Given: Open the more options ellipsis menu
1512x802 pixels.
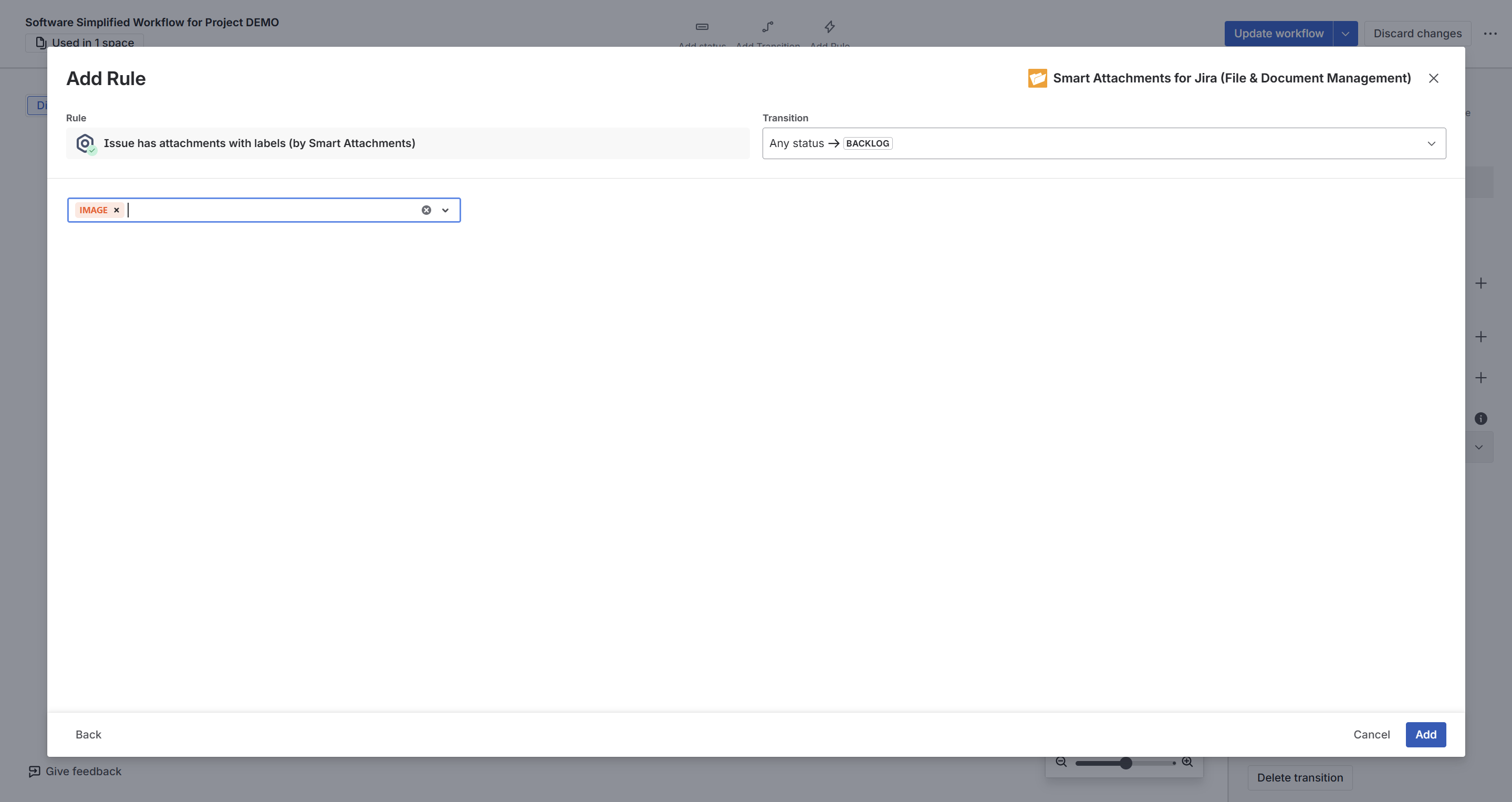Looking at the screenshot, I should [1490, 34].
